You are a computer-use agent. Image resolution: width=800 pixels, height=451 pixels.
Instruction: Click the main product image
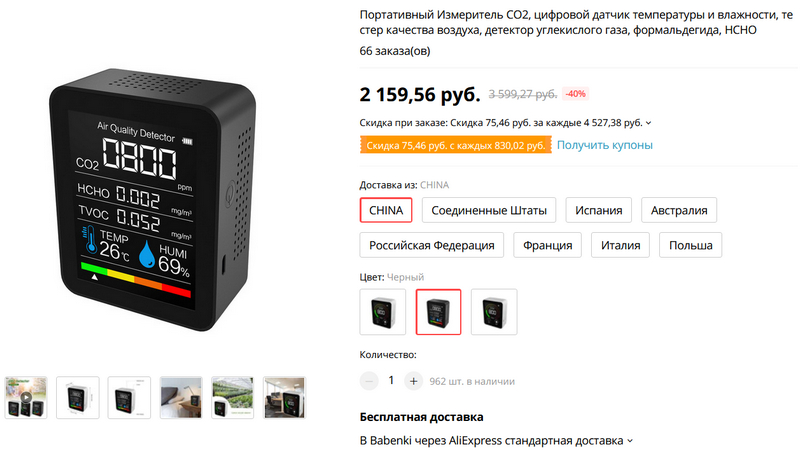153,199
